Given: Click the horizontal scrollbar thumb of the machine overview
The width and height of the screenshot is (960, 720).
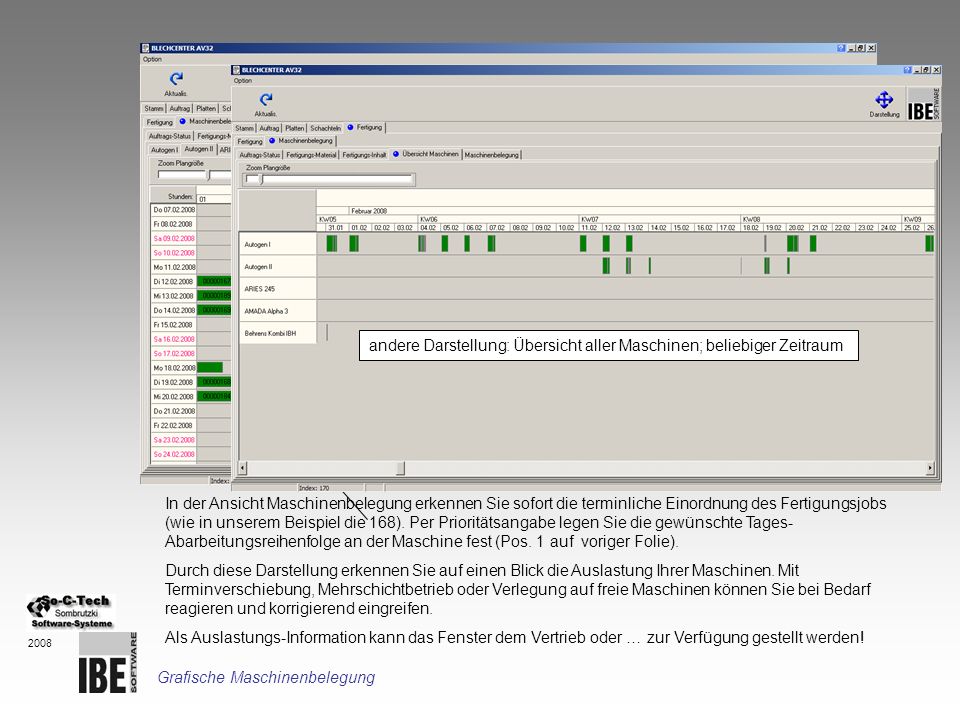Looking at the screenshot, I should point(400,468).
